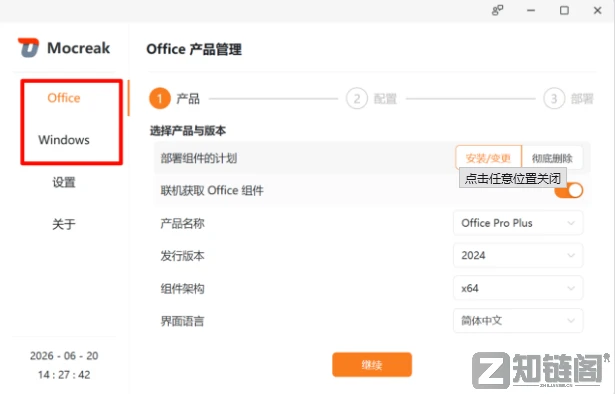Click the orange 继续 button

[372, 365]
